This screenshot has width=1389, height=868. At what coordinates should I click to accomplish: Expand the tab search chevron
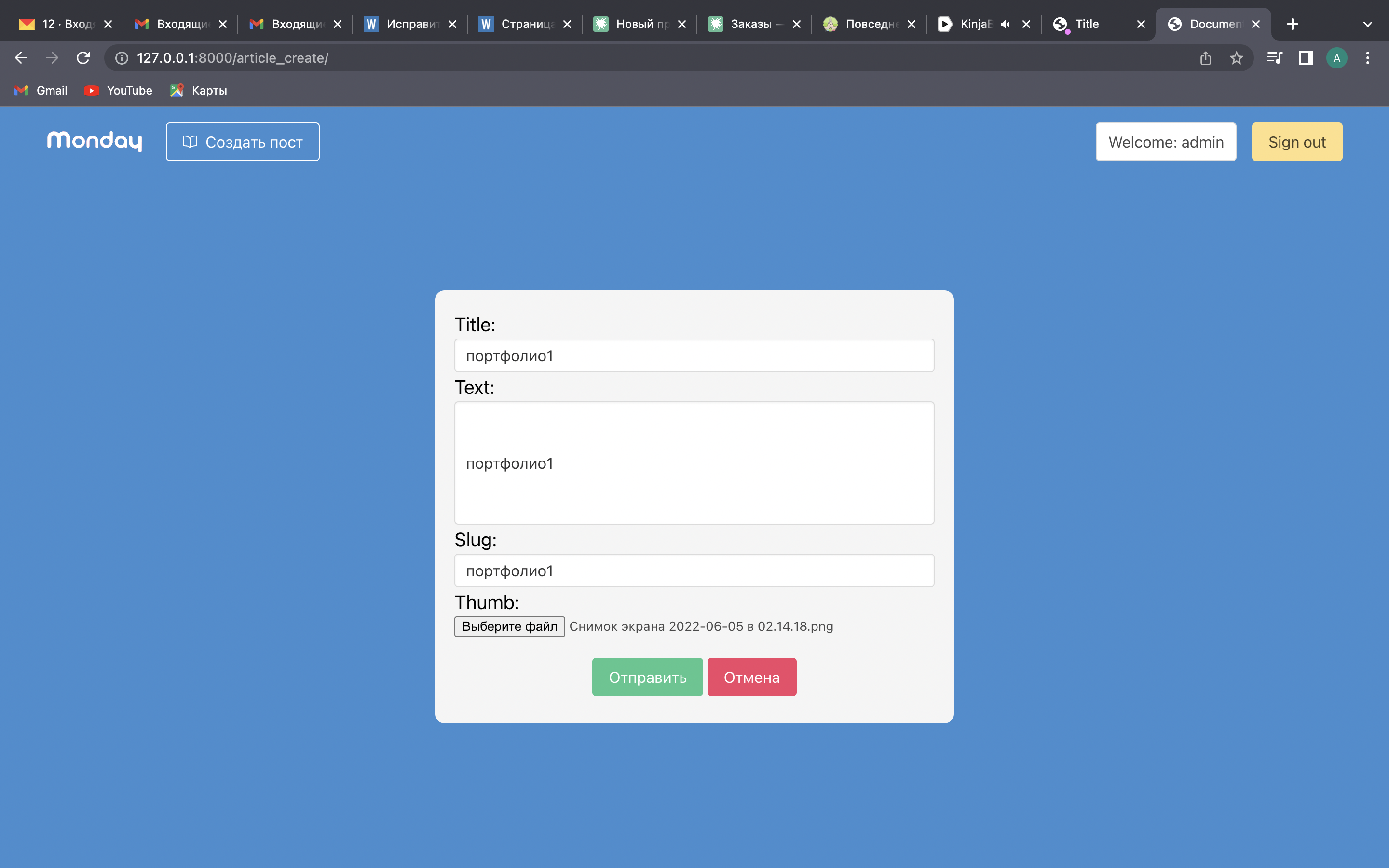pyautogui.click(x=1368, y=24)
